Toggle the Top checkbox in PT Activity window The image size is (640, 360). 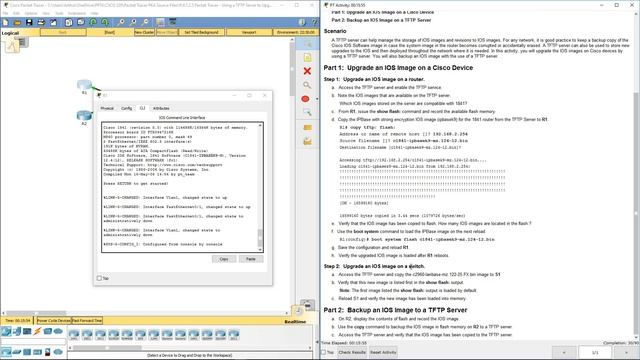pyautogui.click(x=324, y=352)
